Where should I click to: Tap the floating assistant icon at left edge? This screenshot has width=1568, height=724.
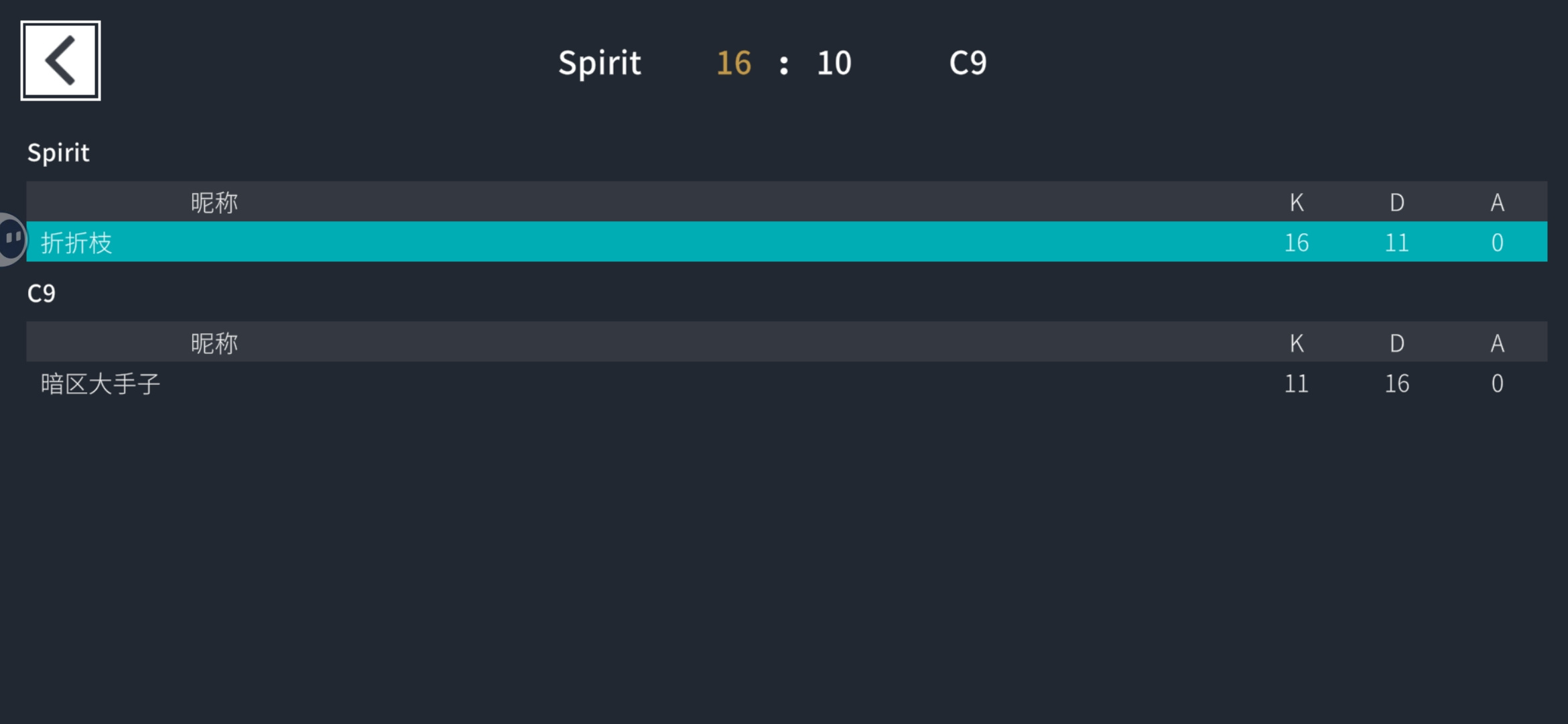point(12,239)
